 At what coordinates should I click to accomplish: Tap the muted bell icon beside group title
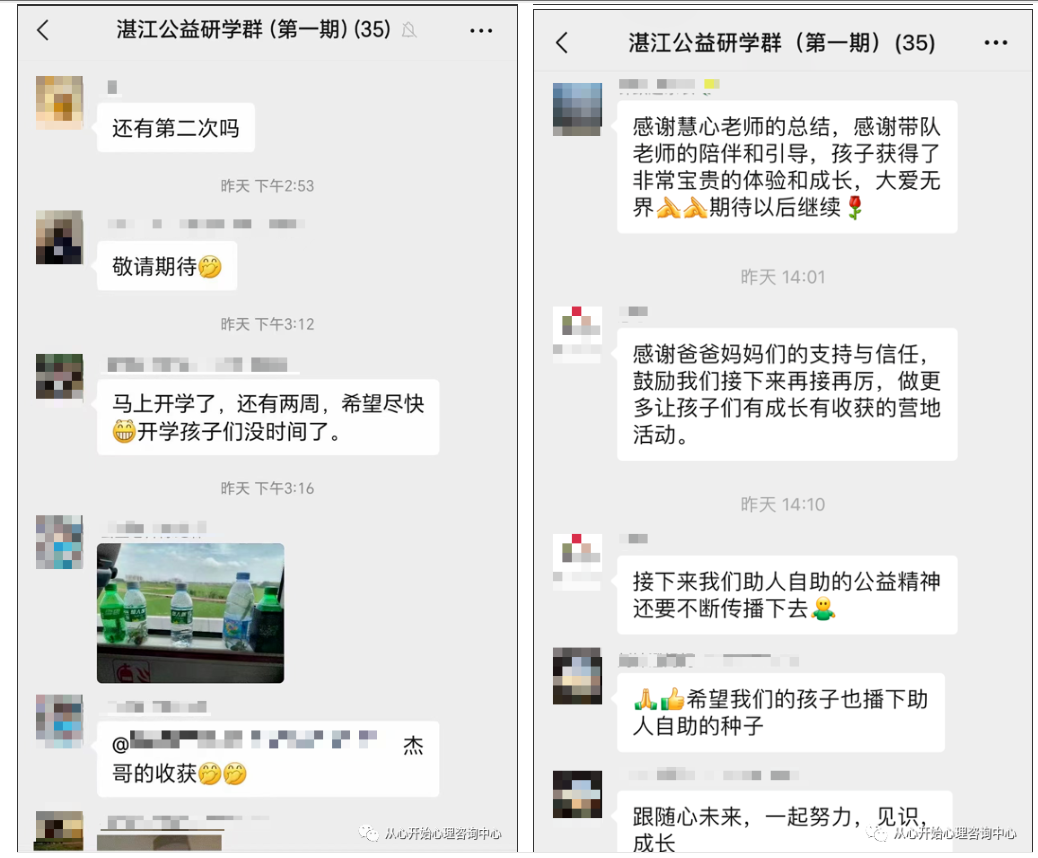(409, 30)
